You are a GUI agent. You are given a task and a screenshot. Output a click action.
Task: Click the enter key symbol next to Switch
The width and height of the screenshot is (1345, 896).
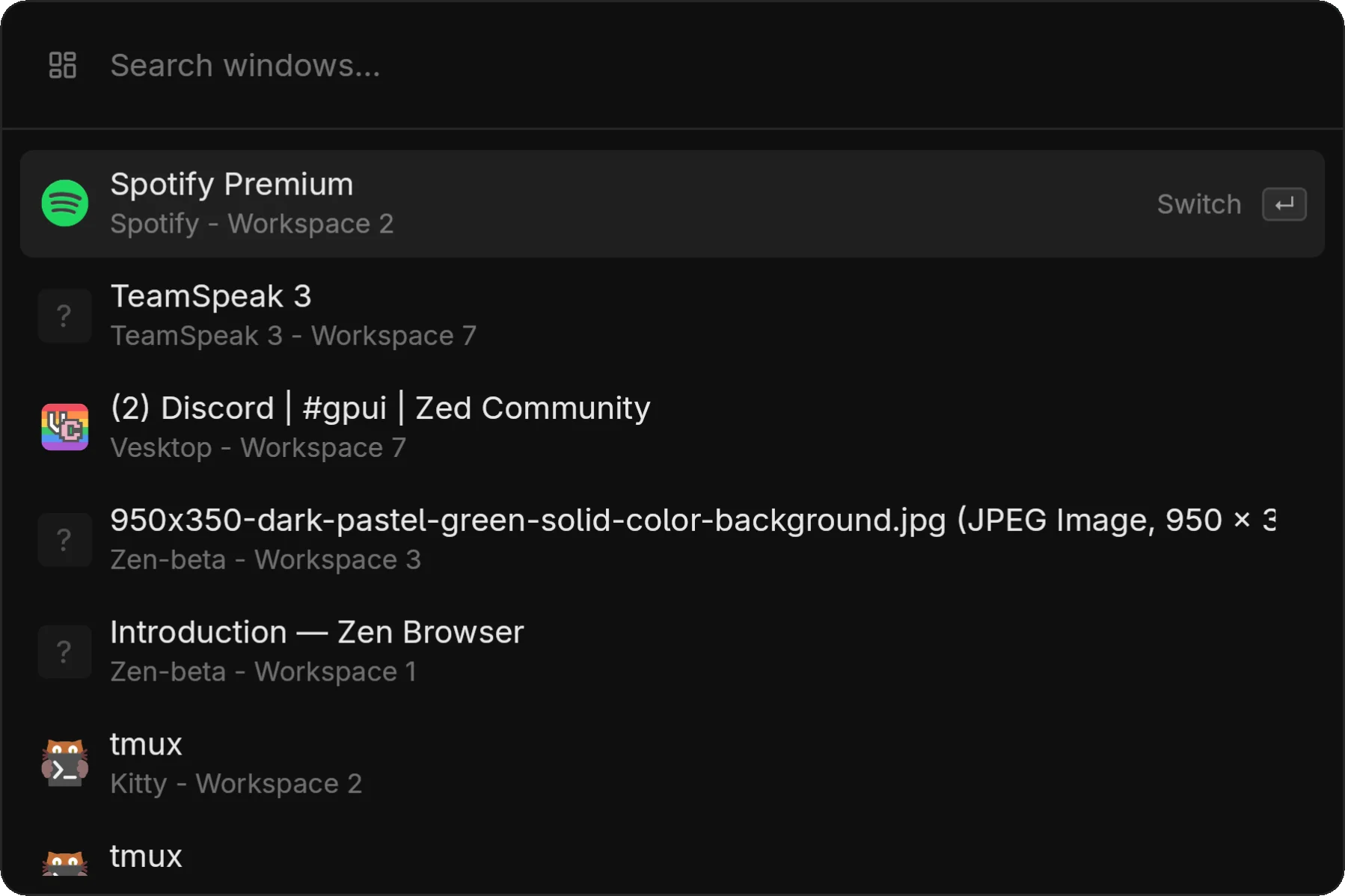pos(1284,203)
